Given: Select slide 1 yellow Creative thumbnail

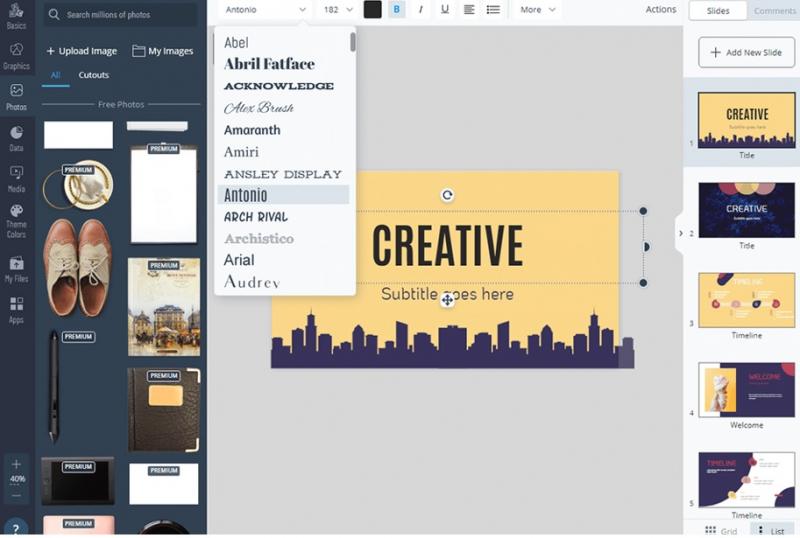Looking at the screenshot, I should [x=746, y=120].
